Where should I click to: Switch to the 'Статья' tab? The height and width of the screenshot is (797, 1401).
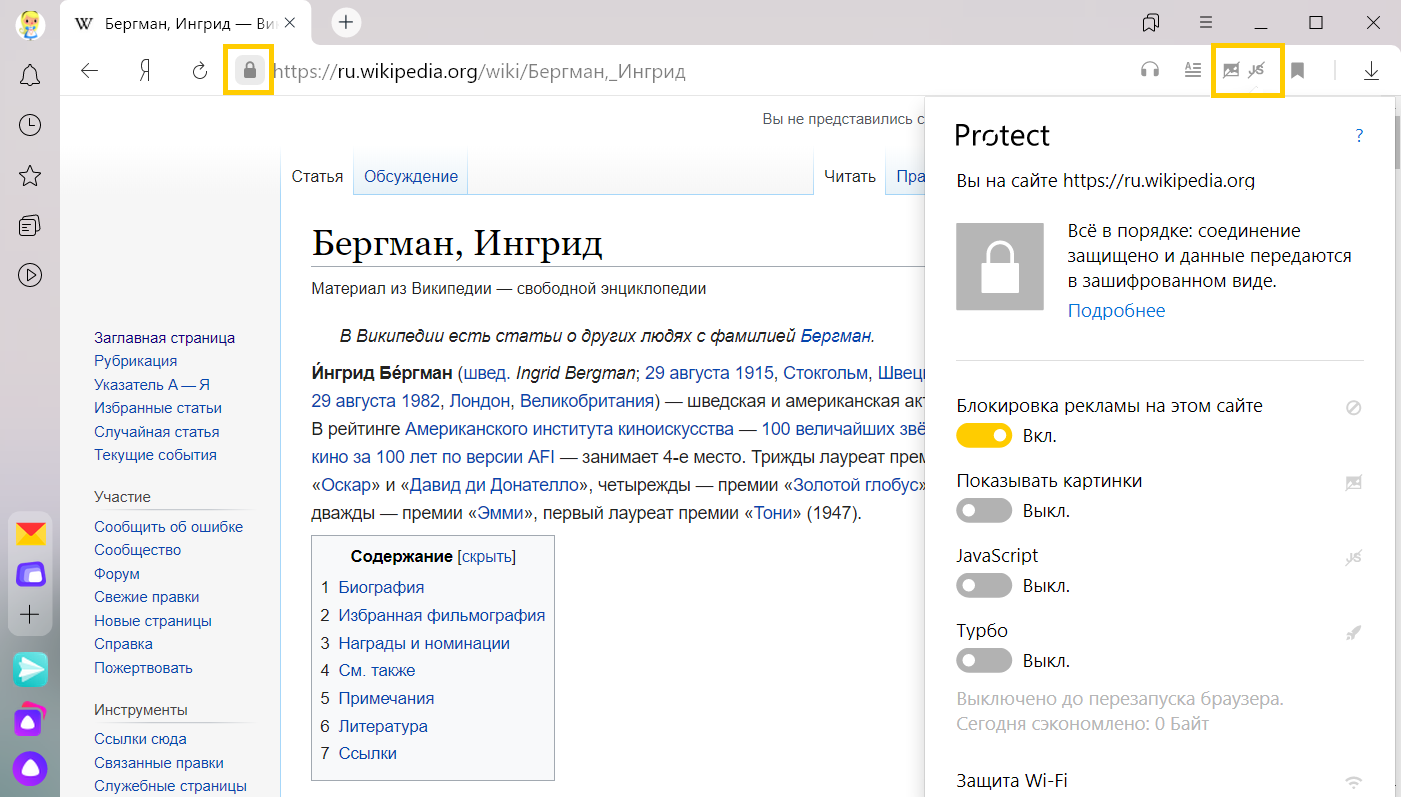317,176
